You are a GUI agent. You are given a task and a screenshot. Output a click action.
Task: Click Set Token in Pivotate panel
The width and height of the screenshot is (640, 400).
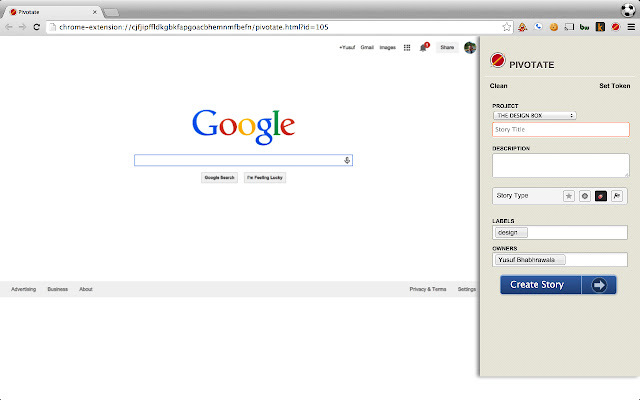point(615,86)
